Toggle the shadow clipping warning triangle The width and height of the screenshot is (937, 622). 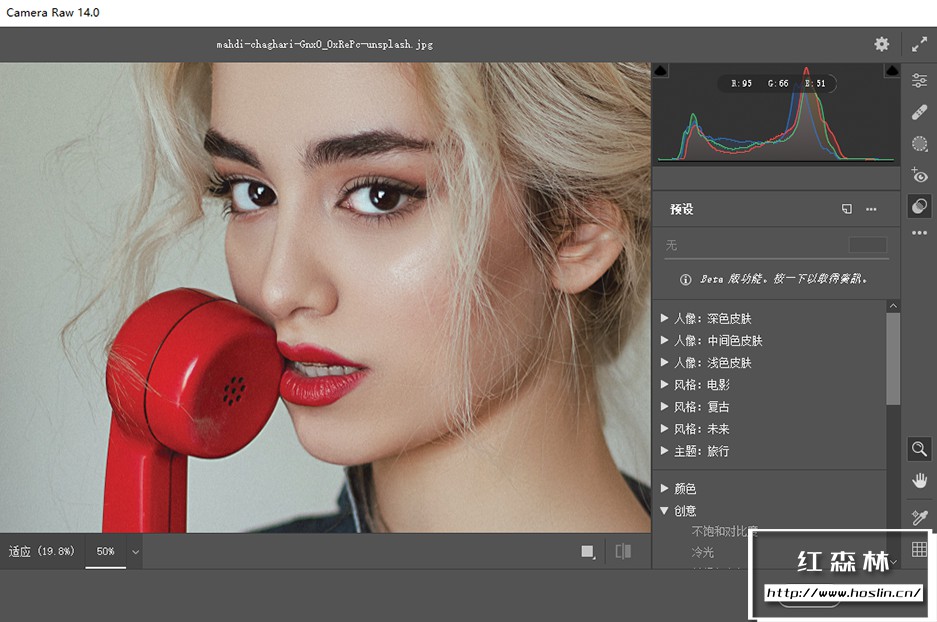661,70
